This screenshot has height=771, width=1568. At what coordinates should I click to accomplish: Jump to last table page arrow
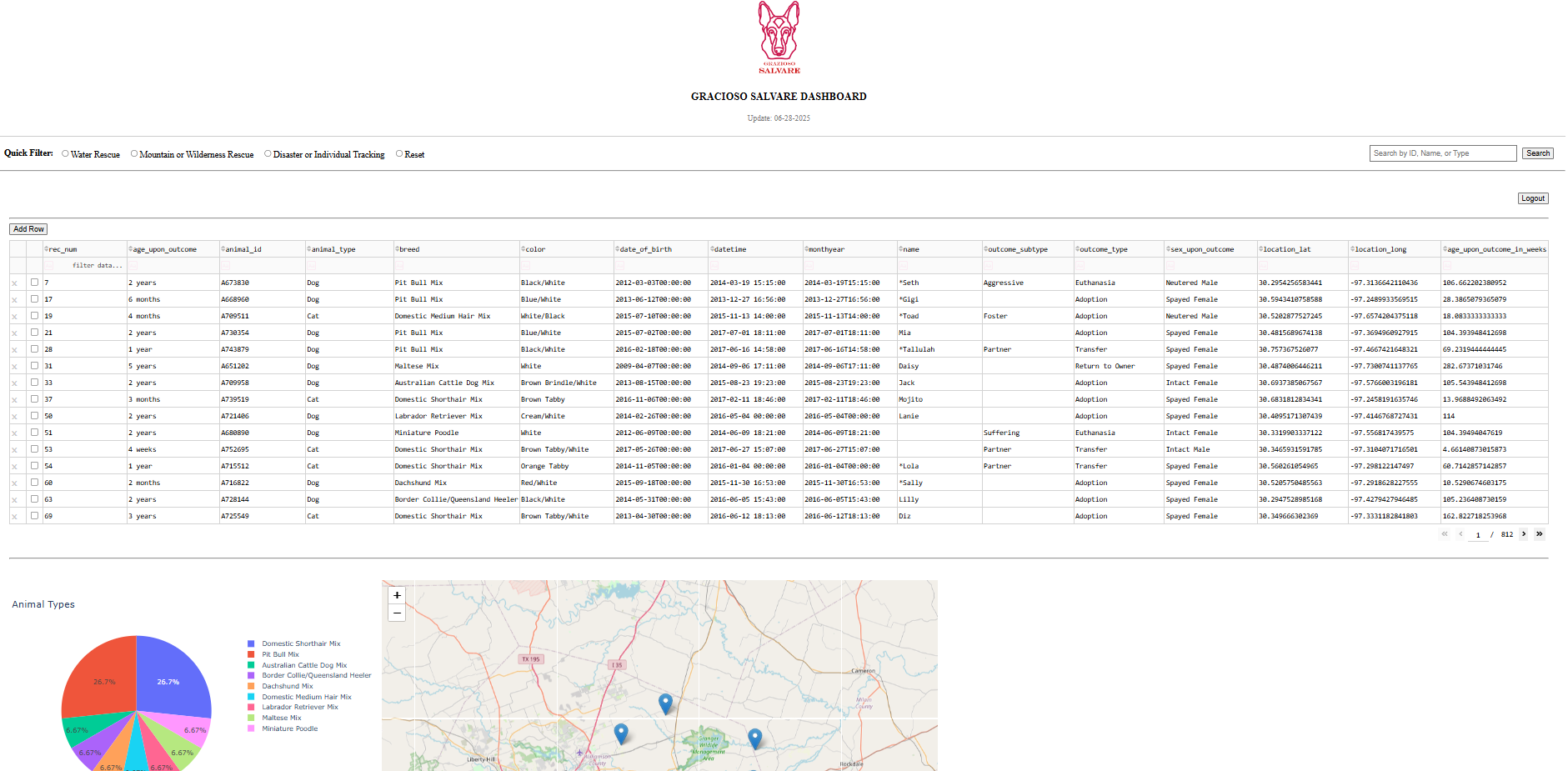pyautogui.click(x=1540, y=534)
